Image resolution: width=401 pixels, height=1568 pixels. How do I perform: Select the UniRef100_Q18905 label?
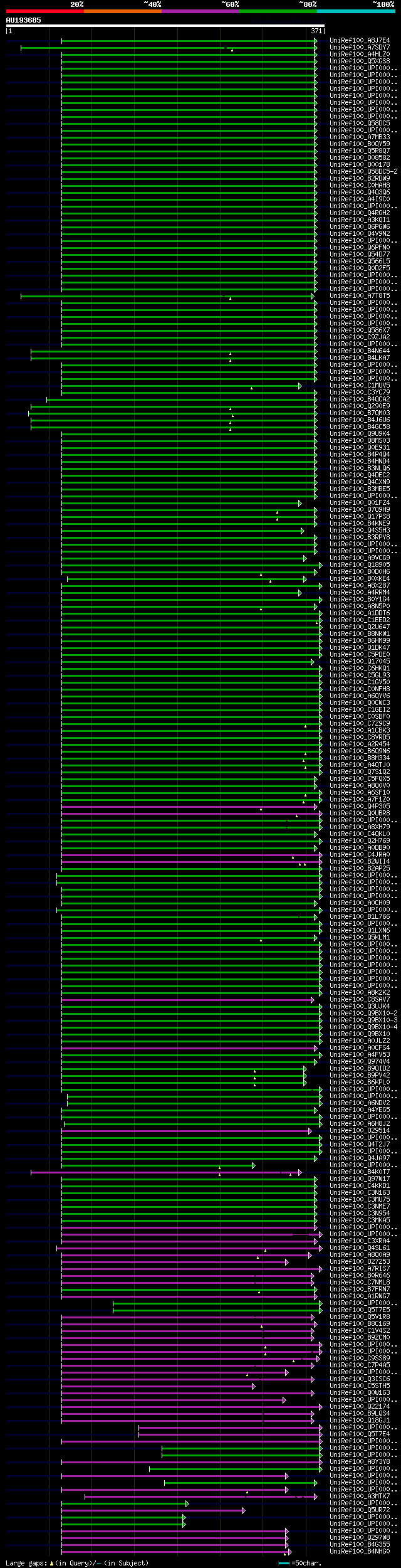click(360, 565)
